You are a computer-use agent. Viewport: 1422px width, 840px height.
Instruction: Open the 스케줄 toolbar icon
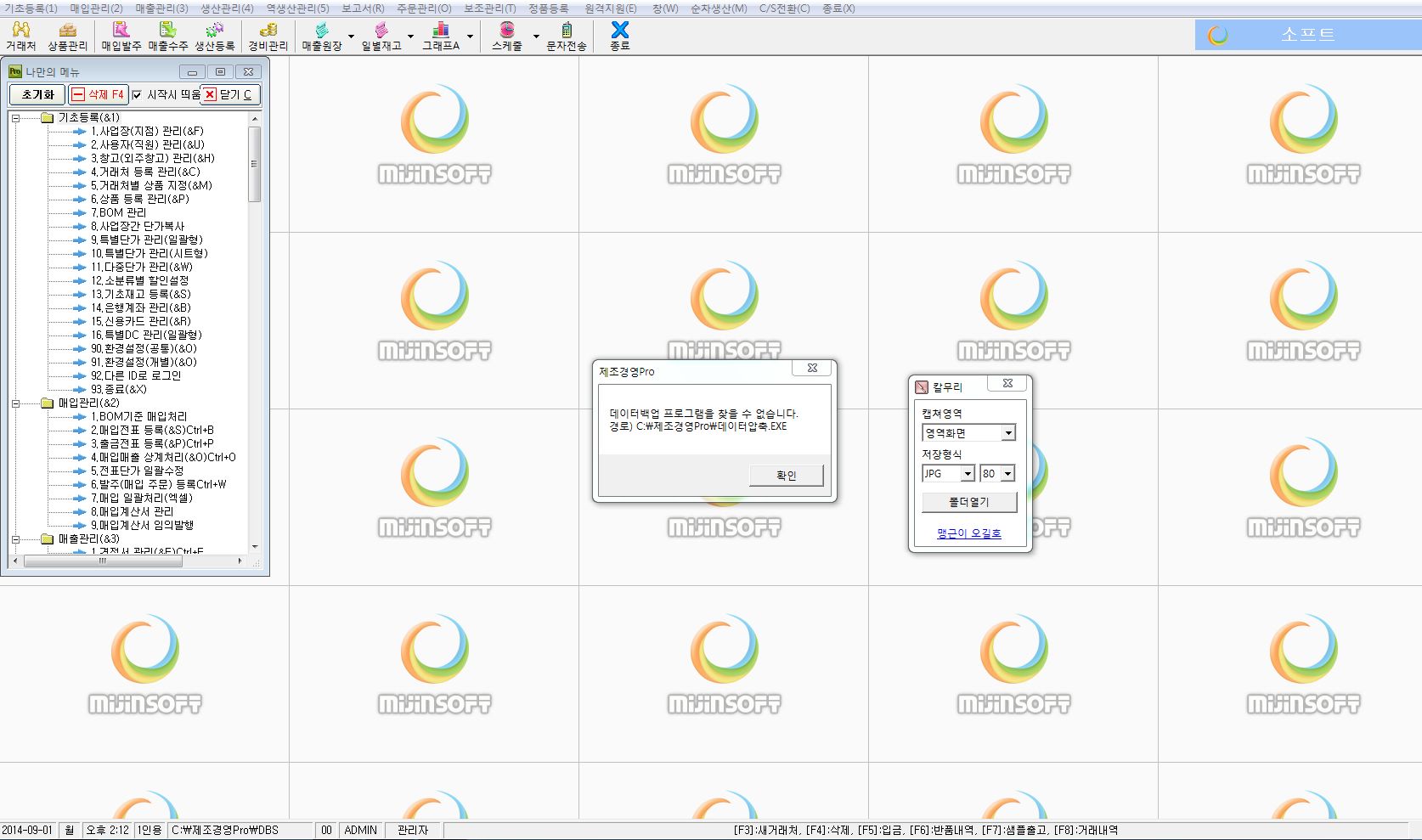[x=507, y=37]
